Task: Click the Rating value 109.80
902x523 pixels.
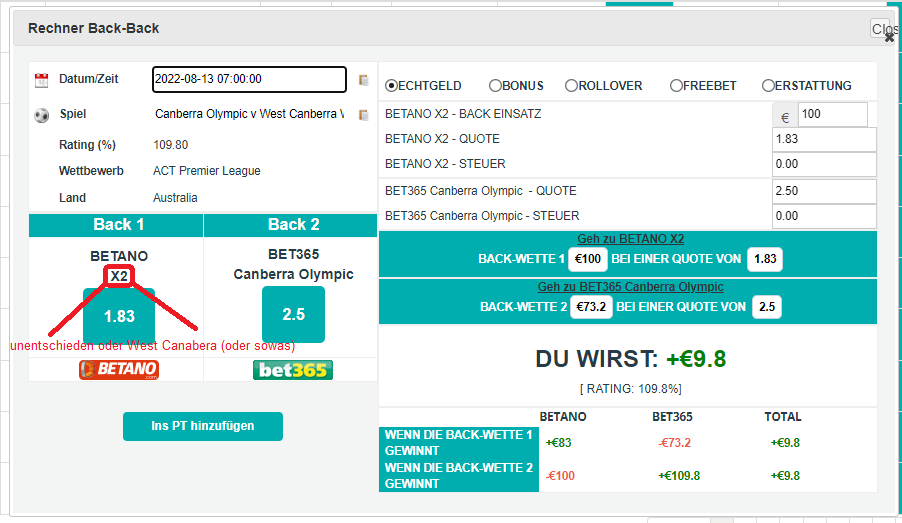Action: pyautogui.click(x=170, y=145)
